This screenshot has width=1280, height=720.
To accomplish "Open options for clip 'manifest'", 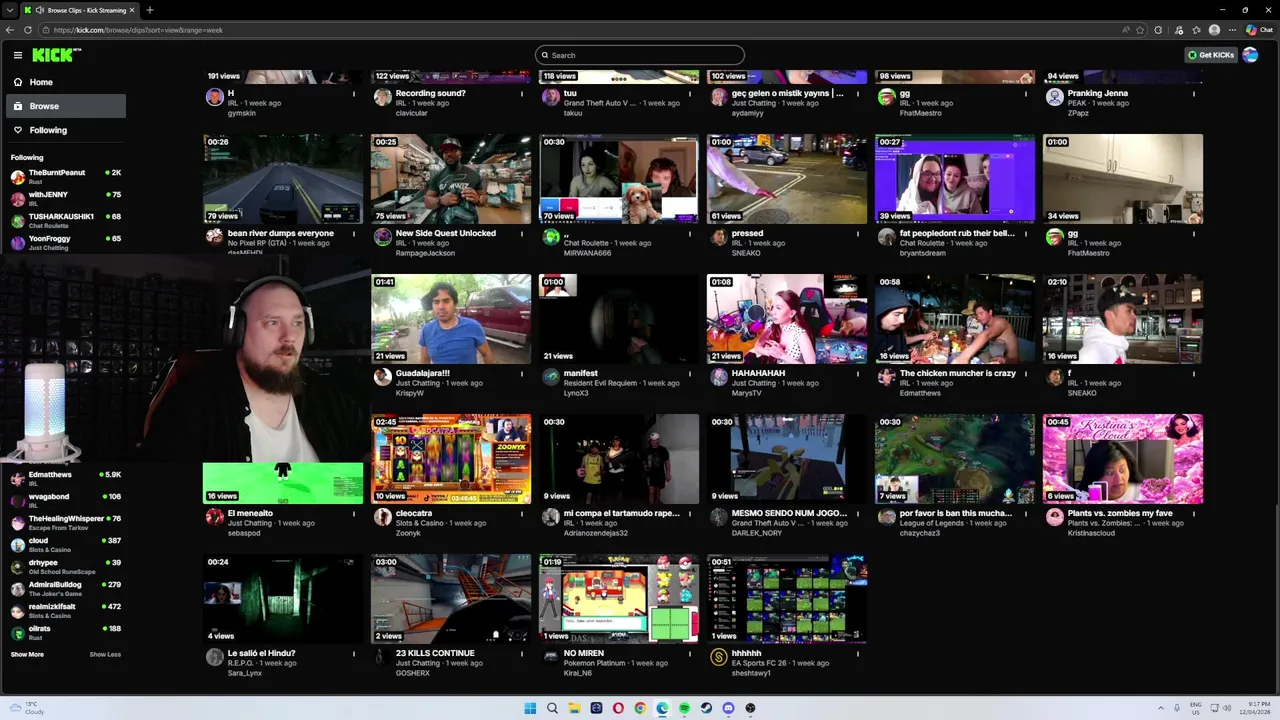I will 689,373.
